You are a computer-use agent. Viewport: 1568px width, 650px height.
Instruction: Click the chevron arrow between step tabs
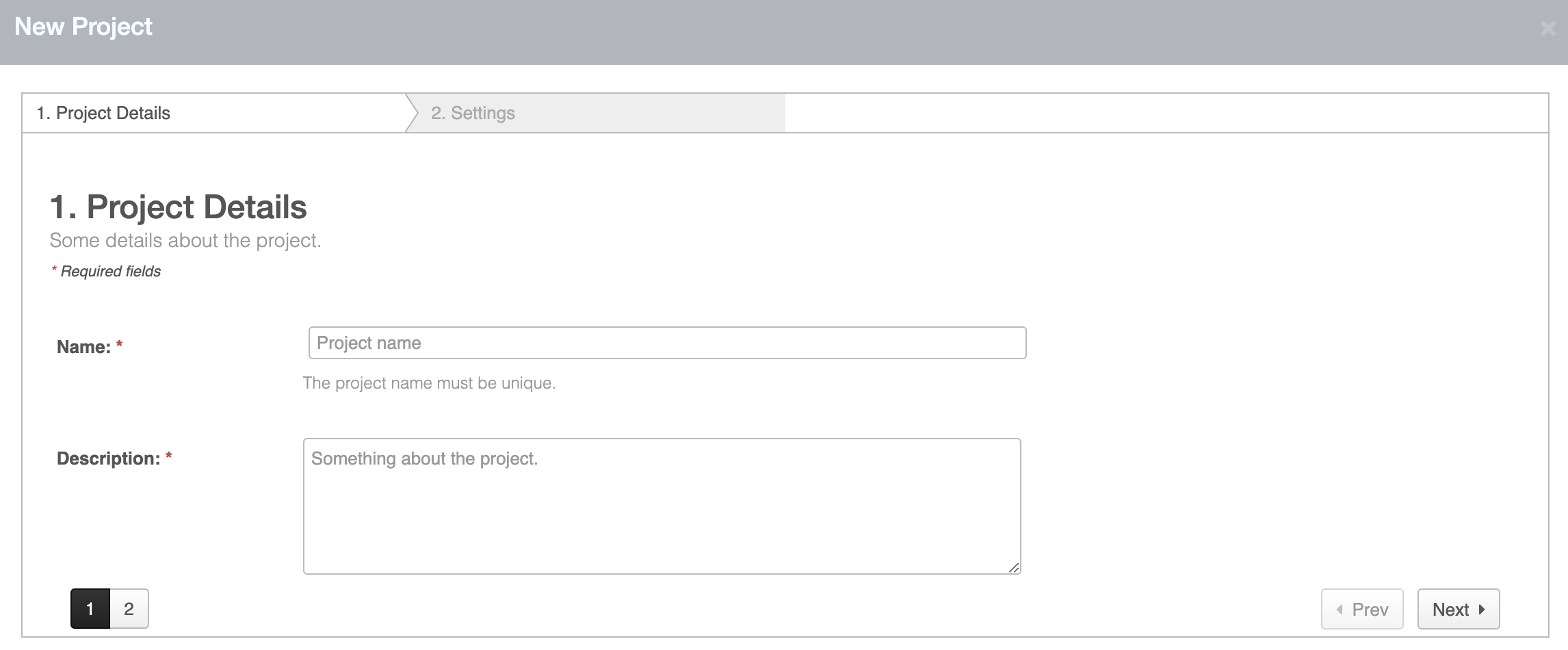pos(412,113)
